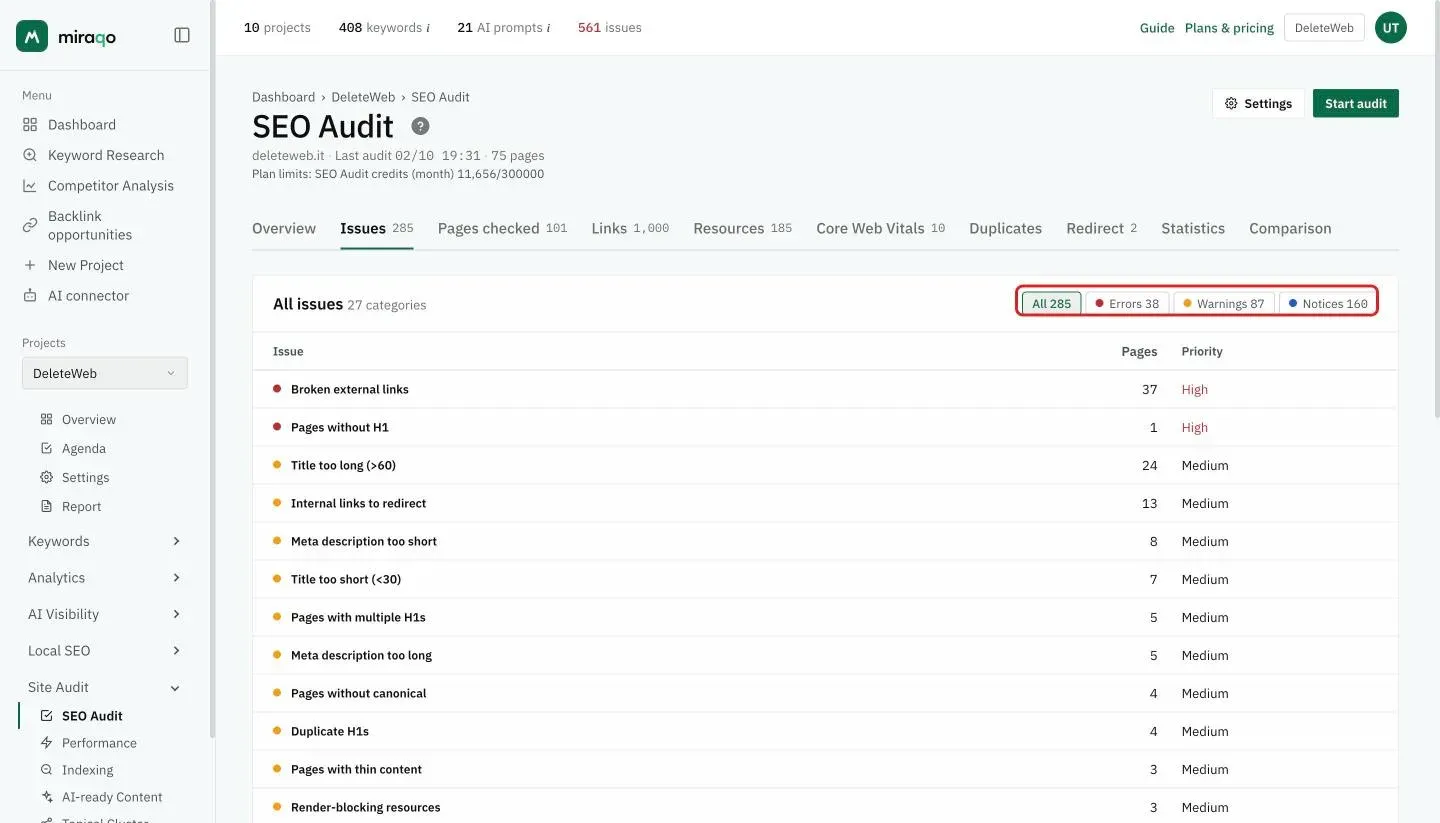This screenshot has width=1440, height=823.
Task: Filter issues by Notices 160
Action: pos(1328,303)
